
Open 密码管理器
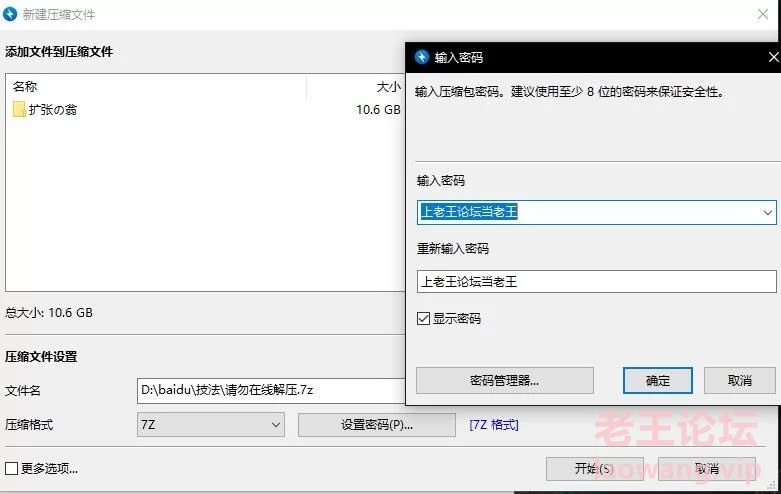(x=505, y=381)
